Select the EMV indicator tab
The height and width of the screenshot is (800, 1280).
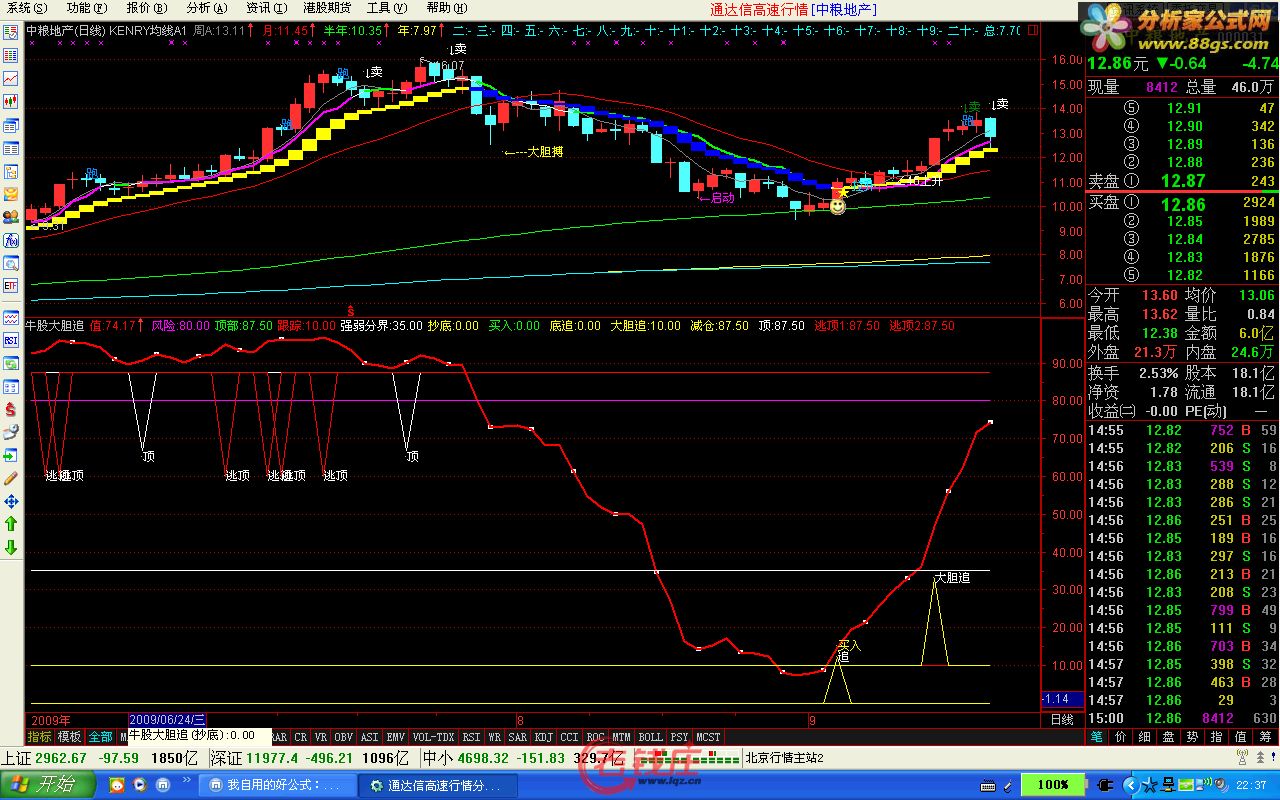click(x=396, y=736)
